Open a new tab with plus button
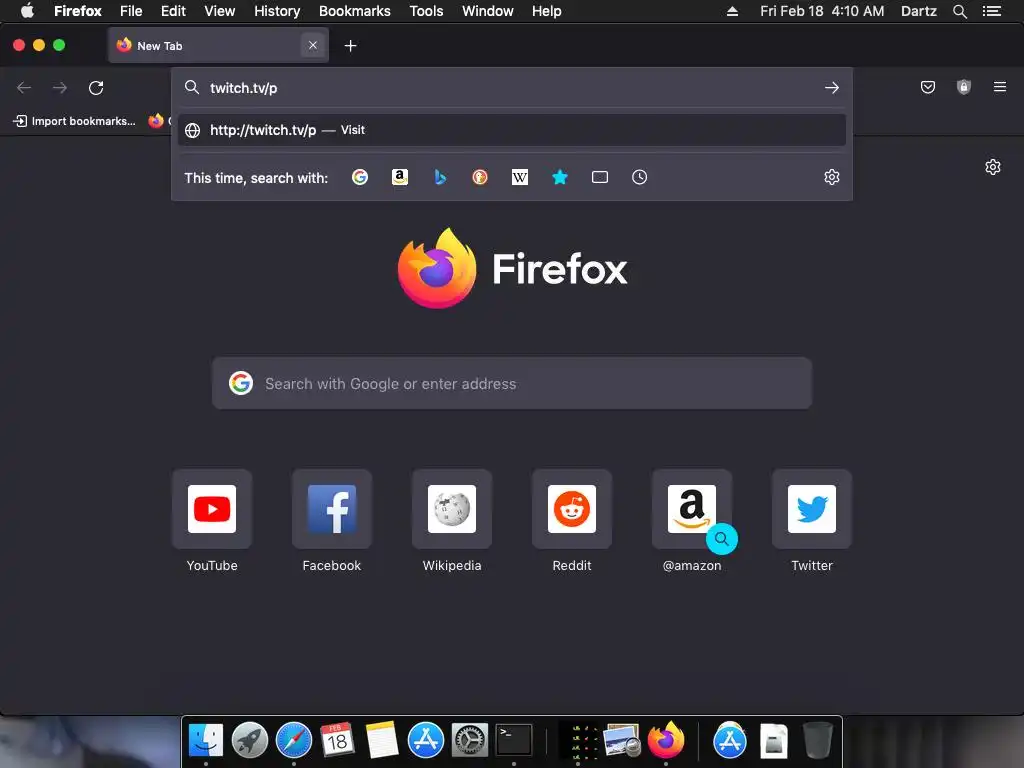Viewport: 1024px width, 768px height. pyautogui.click(x=351, y=46)
